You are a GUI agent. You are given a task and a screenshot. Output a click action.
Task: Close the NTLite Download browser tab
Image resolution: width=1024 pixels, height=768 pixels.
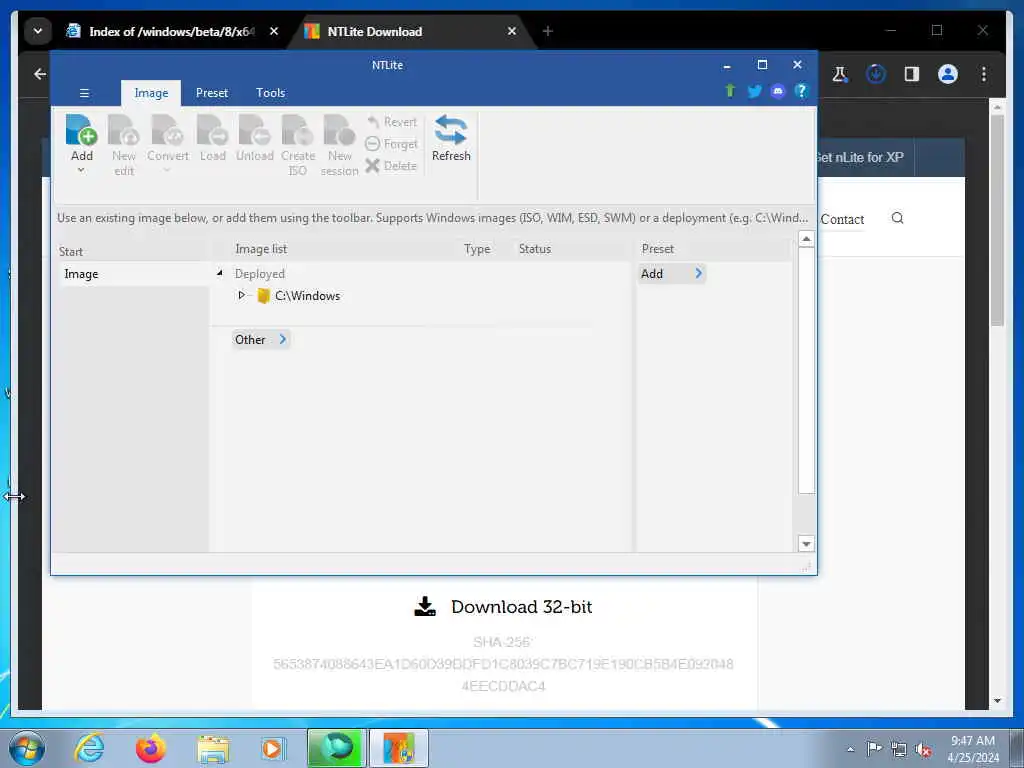point(512,31)
